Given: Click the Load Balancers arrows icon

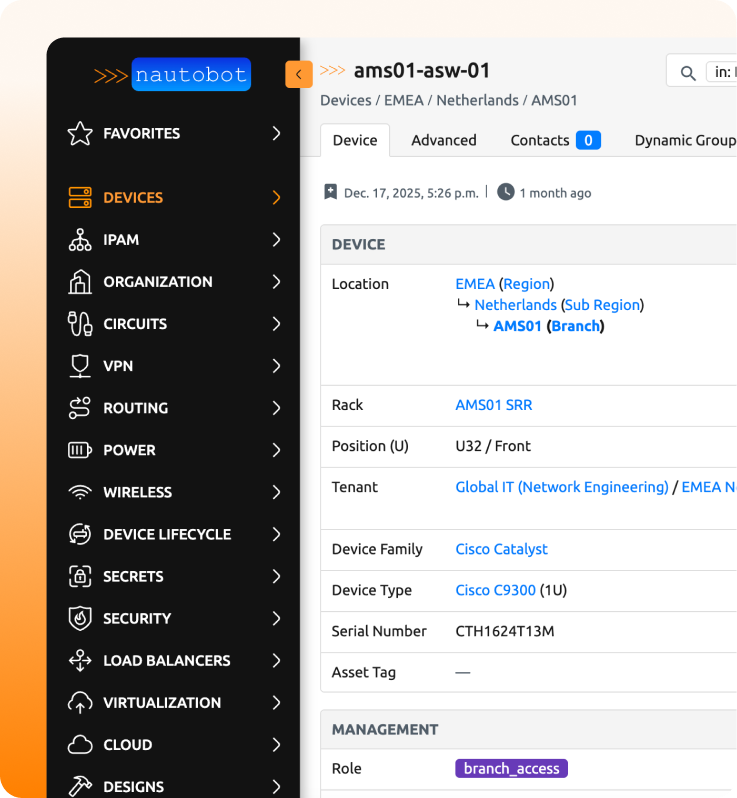Looking at the screenshot, I should [80, 660].
